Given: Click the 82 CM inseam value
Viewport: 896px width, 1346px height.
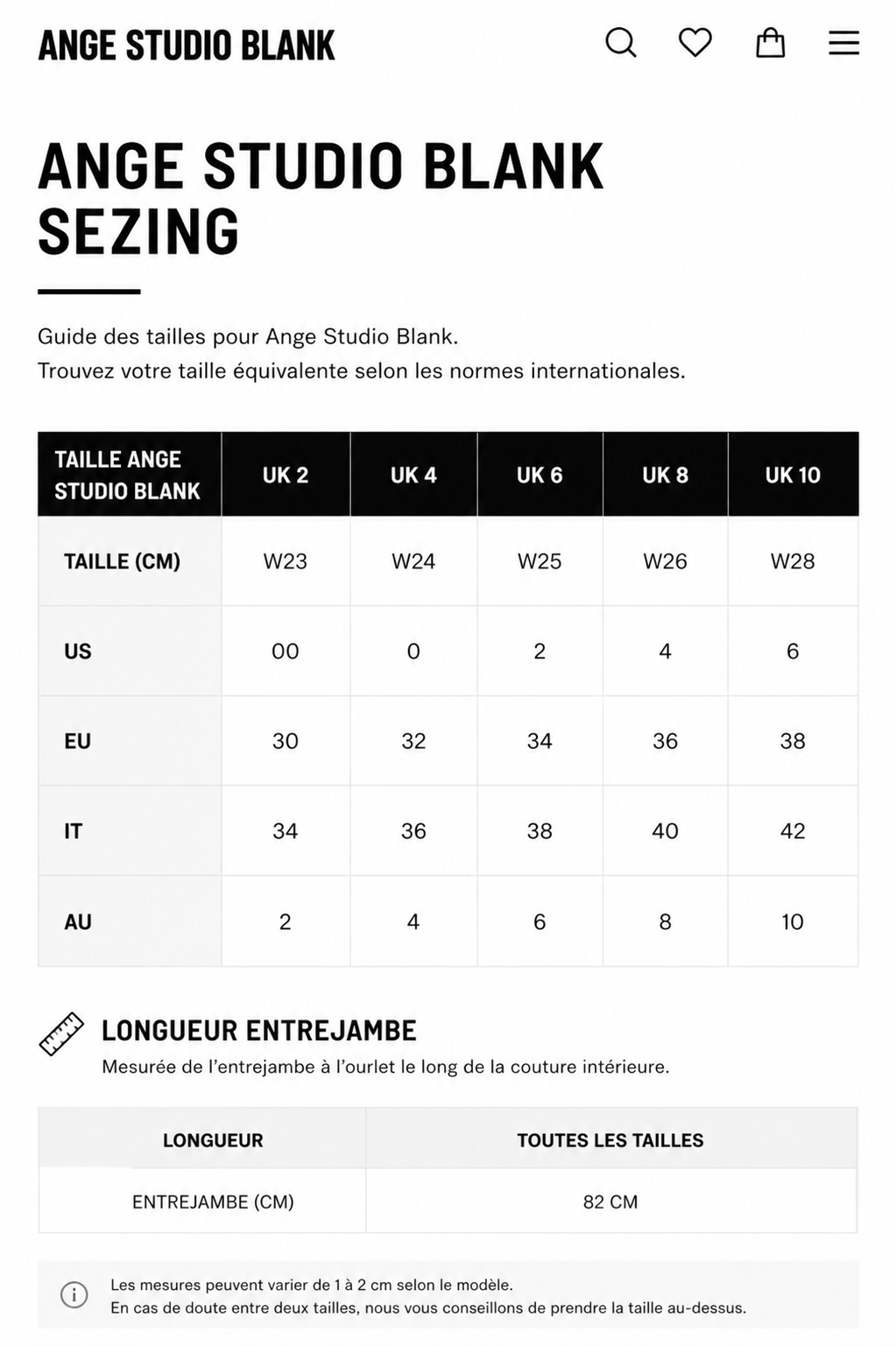Looking at the screenshot, I should (610, 1202).
